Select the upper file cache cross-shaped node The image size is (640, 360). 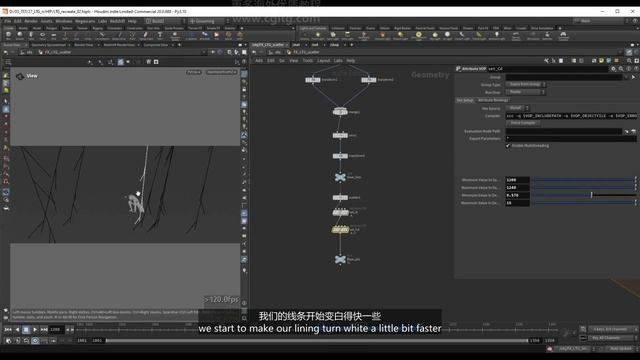[340, 177]
